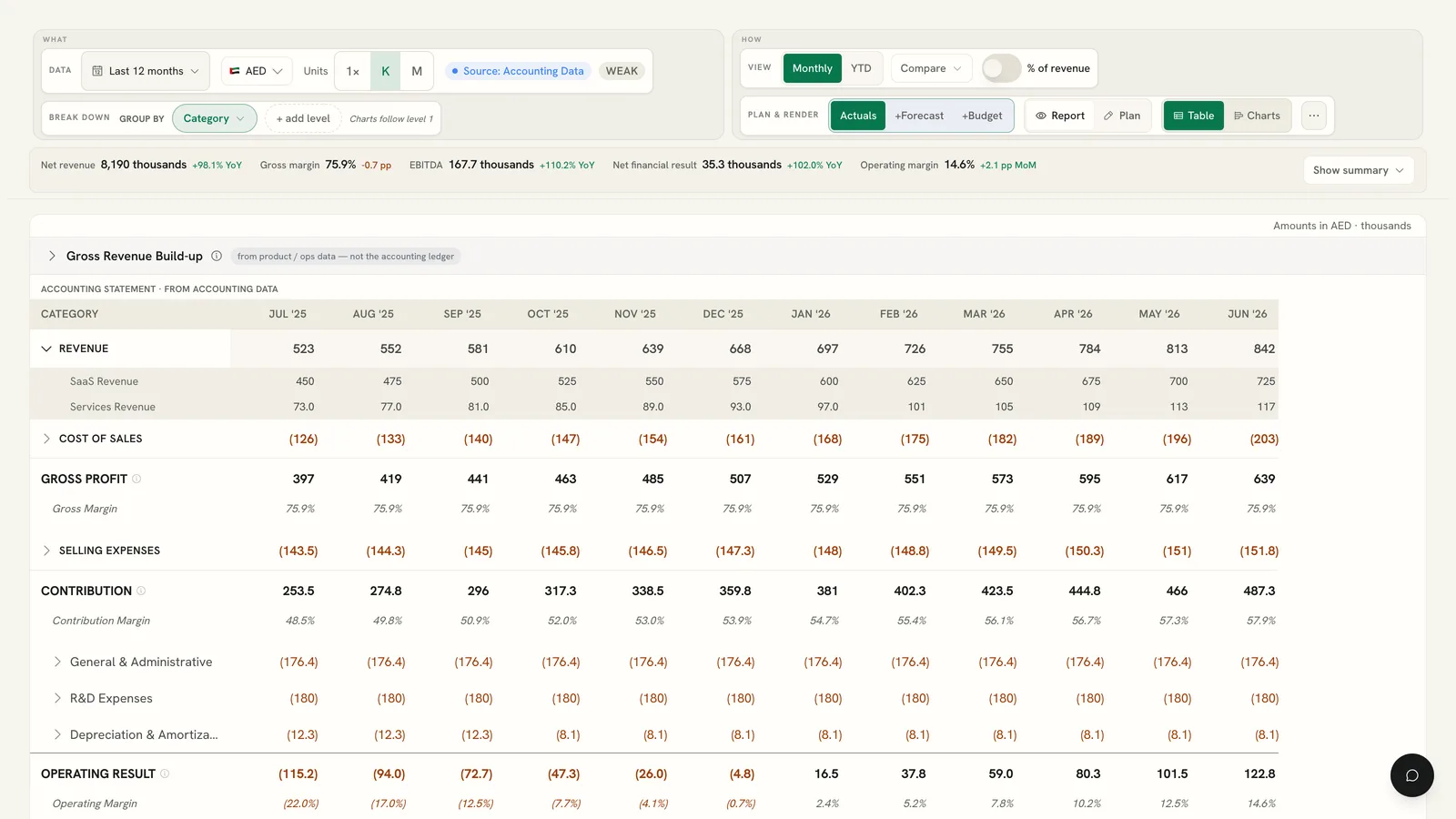Click the Amounts in AED thousands note
The width and height of the screenshot is (1456, 819).
coord(1342,226)
